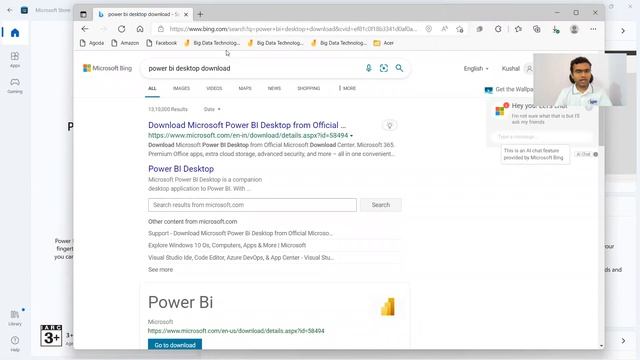Open the Edge home page
This screenshot has height=360, width=640.
coord(140,29)
